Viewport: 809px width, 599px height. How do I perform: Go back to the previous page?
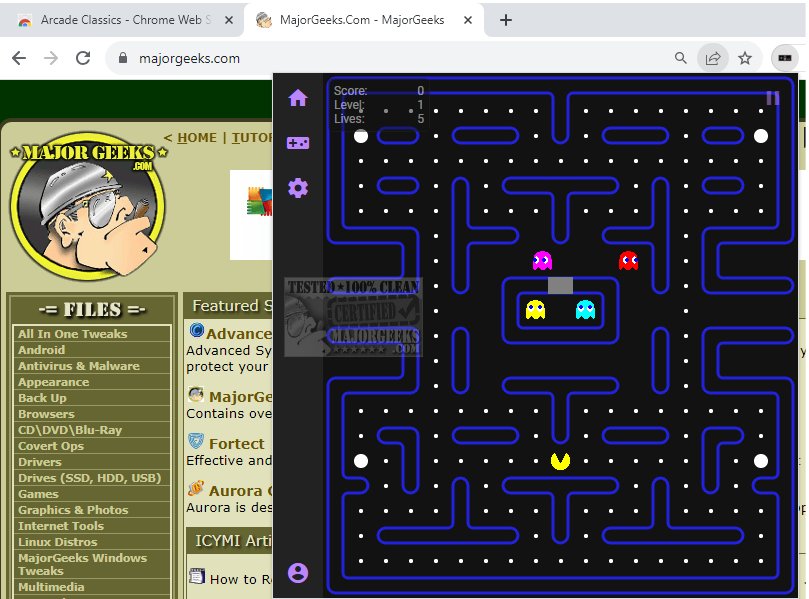[19, 58]
